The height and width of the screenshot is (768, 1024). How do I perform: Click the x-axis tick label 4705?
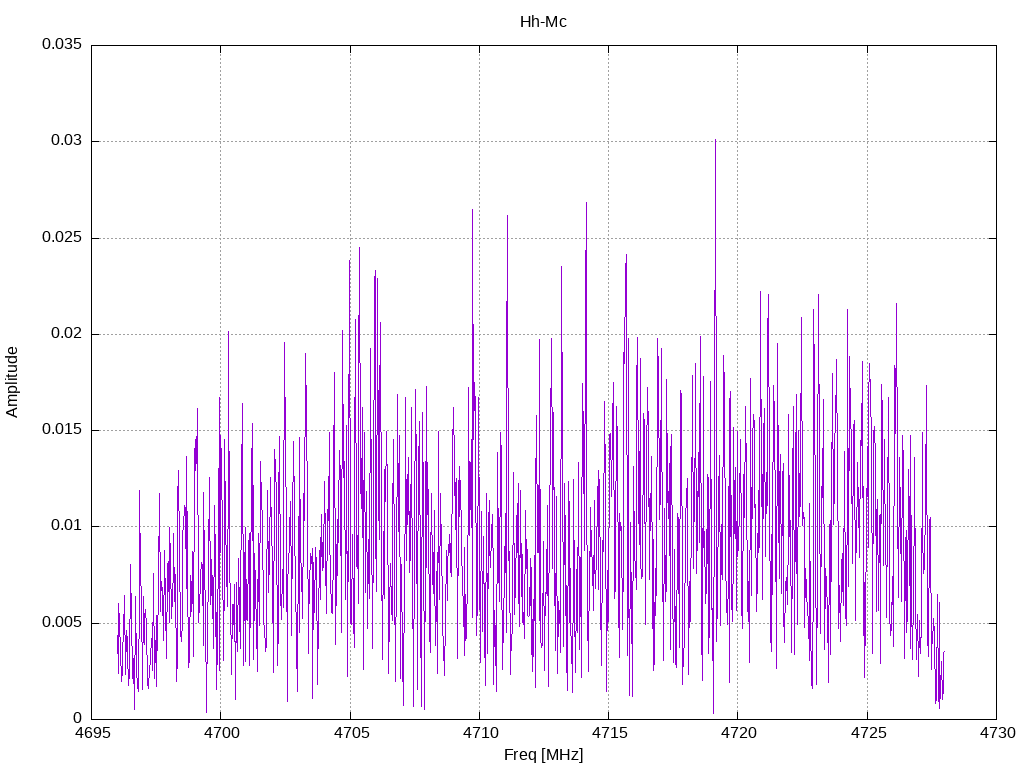(x=351, y=733)
